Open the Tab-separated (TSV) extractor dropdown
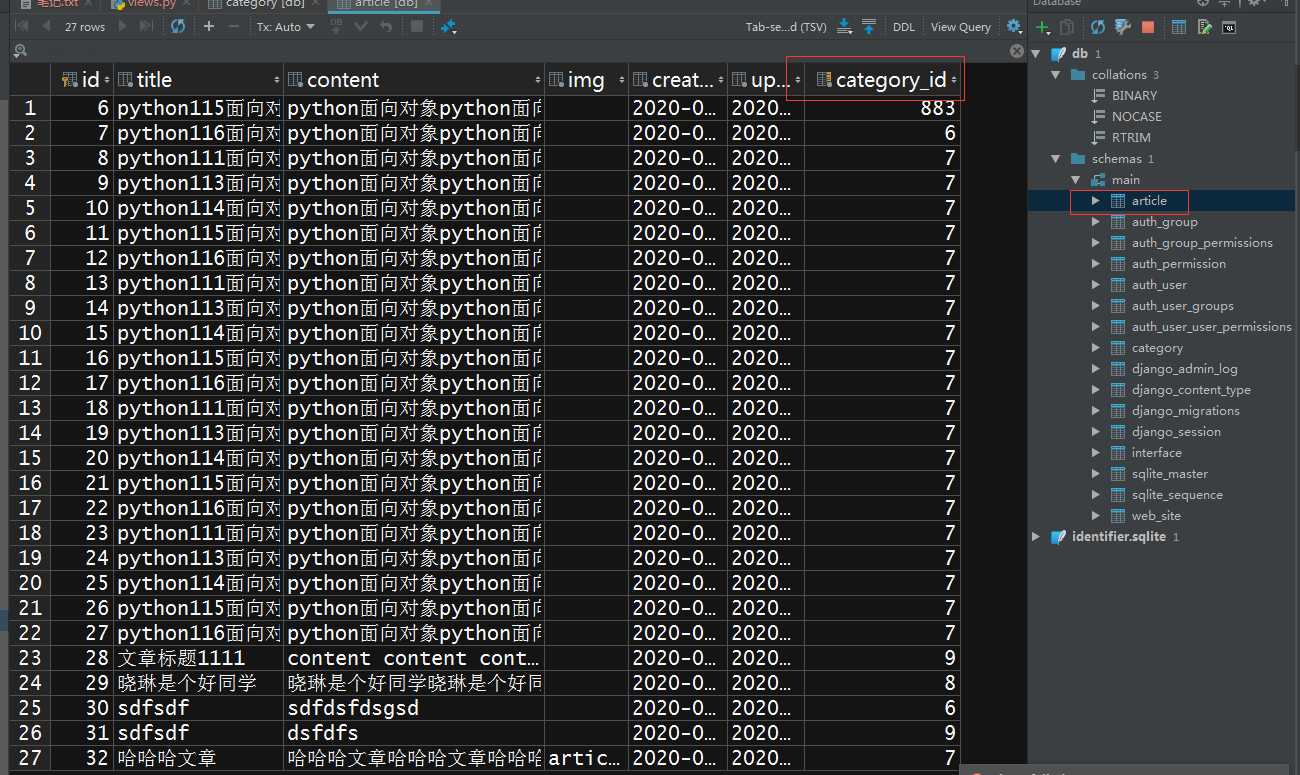1300x775 pixels. click(786, 27)
